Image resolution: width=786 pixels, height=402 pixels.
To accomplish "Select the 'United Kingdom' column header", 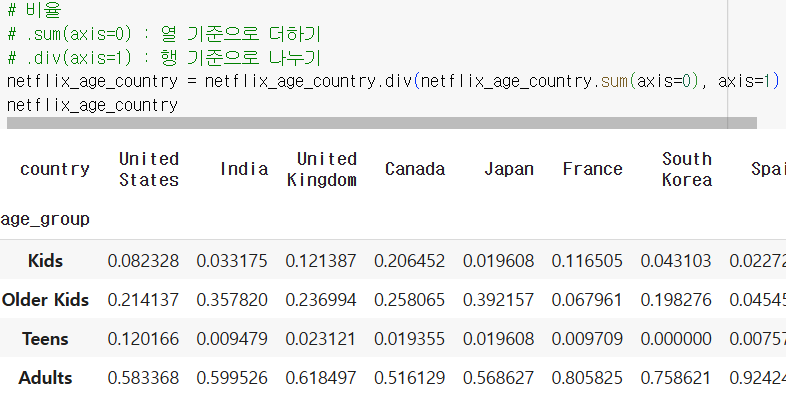I will [x=322, y=169].
